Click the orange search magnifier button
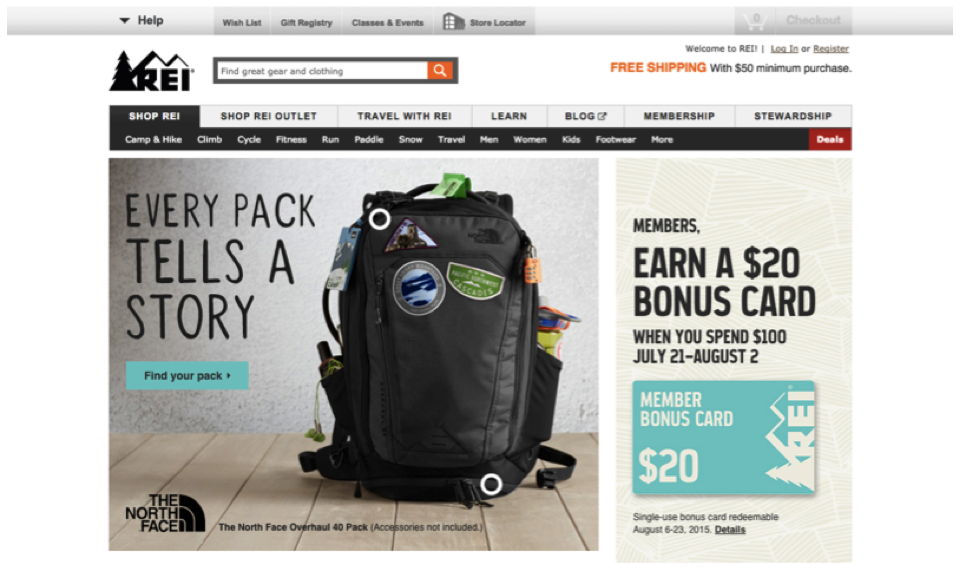Image resolution: width=975 pixels, height=574 pixels. click(x=440, y=71)
